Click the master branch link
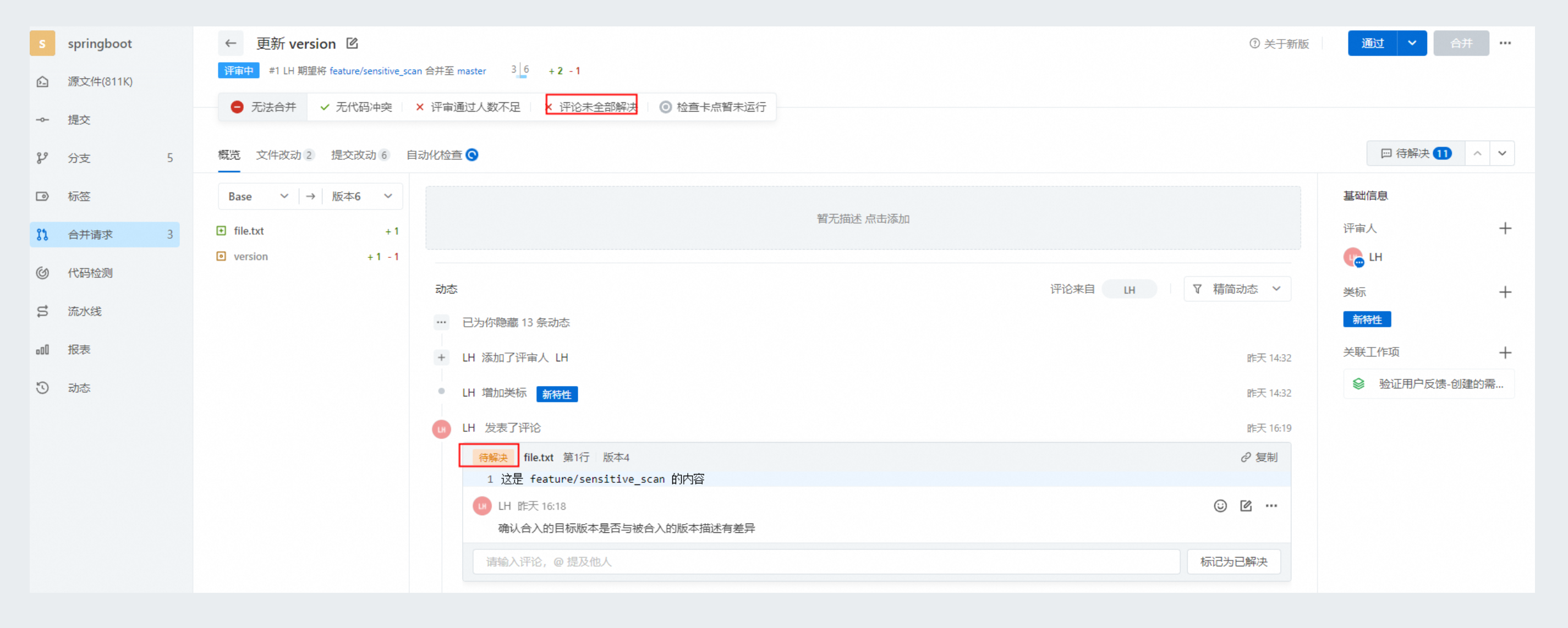Image resolution: width=1568 pixels, height=628 pixels. click(472, 71)
